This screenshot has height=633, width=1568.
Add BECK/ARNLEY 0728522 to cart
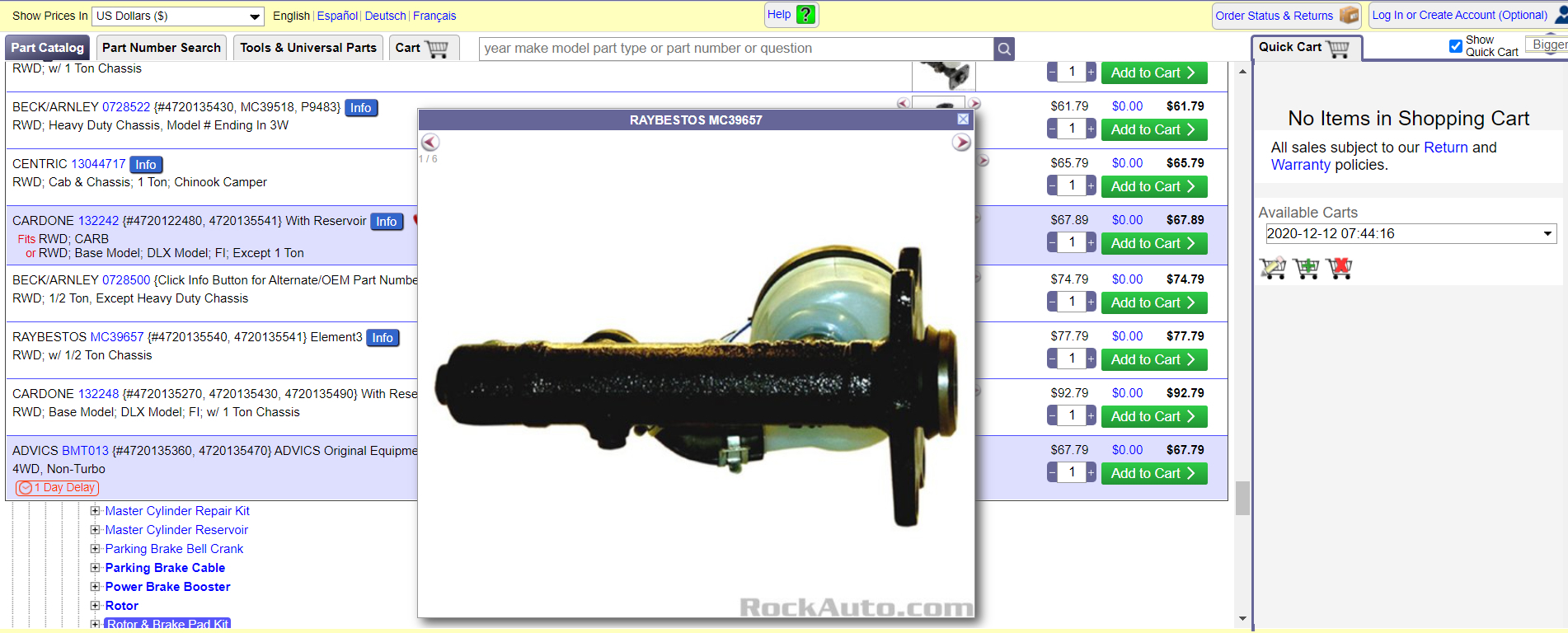(1154, 129)
